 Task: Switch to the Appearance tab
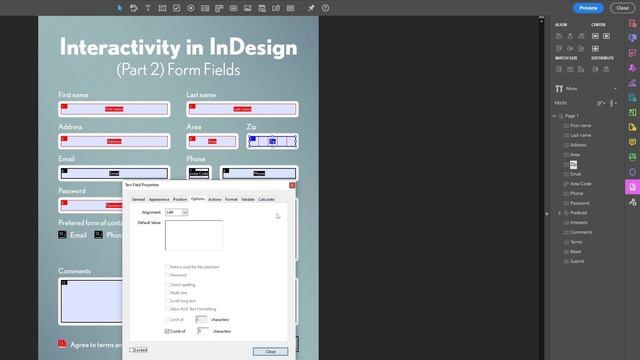point(159,199)
